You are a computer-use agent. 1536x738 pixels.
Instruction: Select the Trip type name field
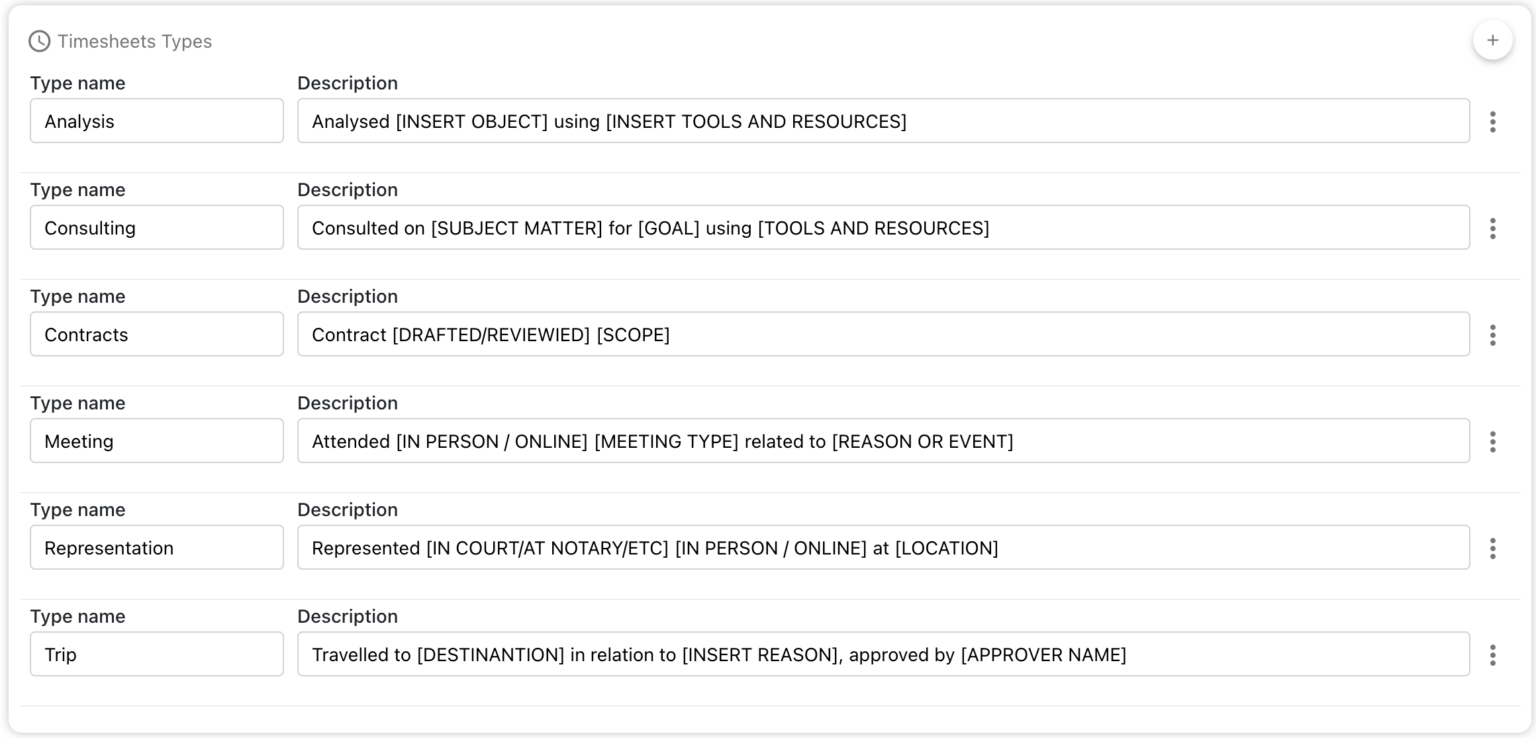(156, 654)
